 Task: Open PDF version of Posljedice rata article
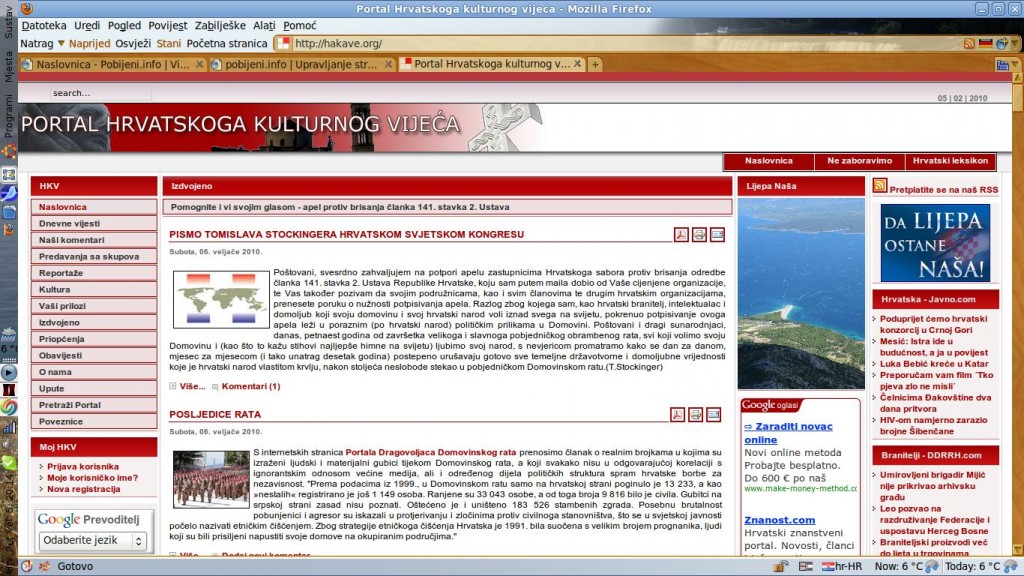click(x=678, y=415)
